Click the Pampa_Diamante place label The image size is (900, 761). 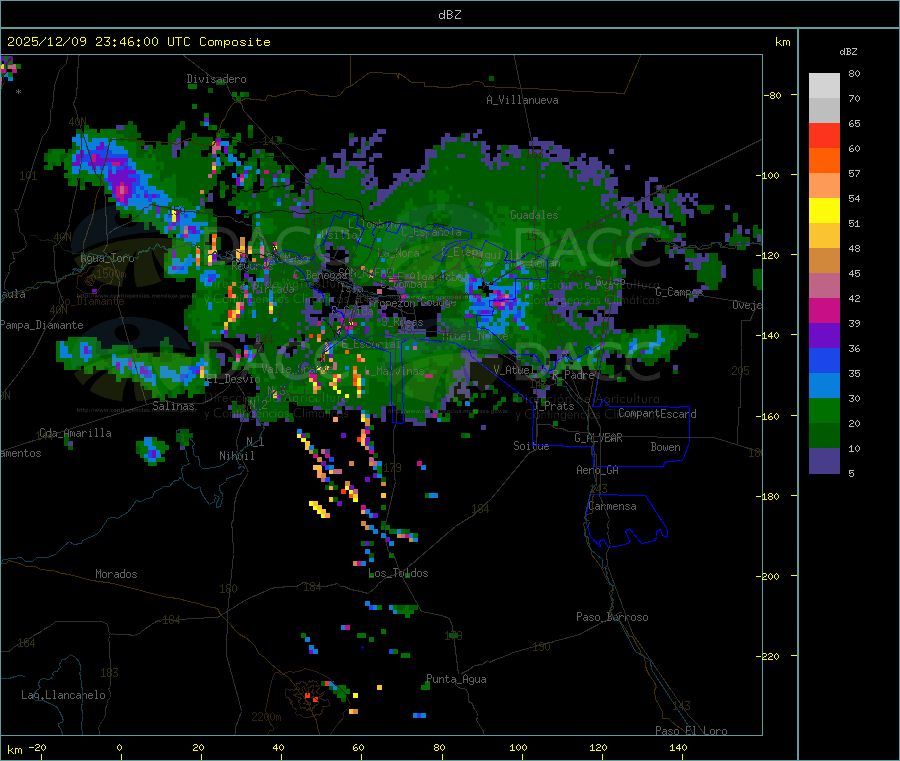coord(42,325)
